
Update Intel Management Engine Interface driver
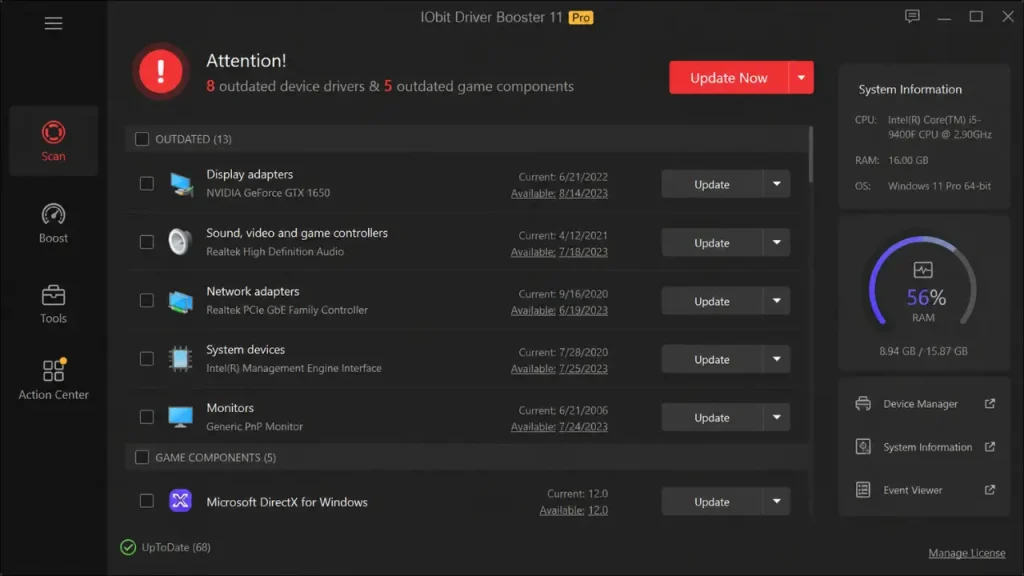point(712,359)
